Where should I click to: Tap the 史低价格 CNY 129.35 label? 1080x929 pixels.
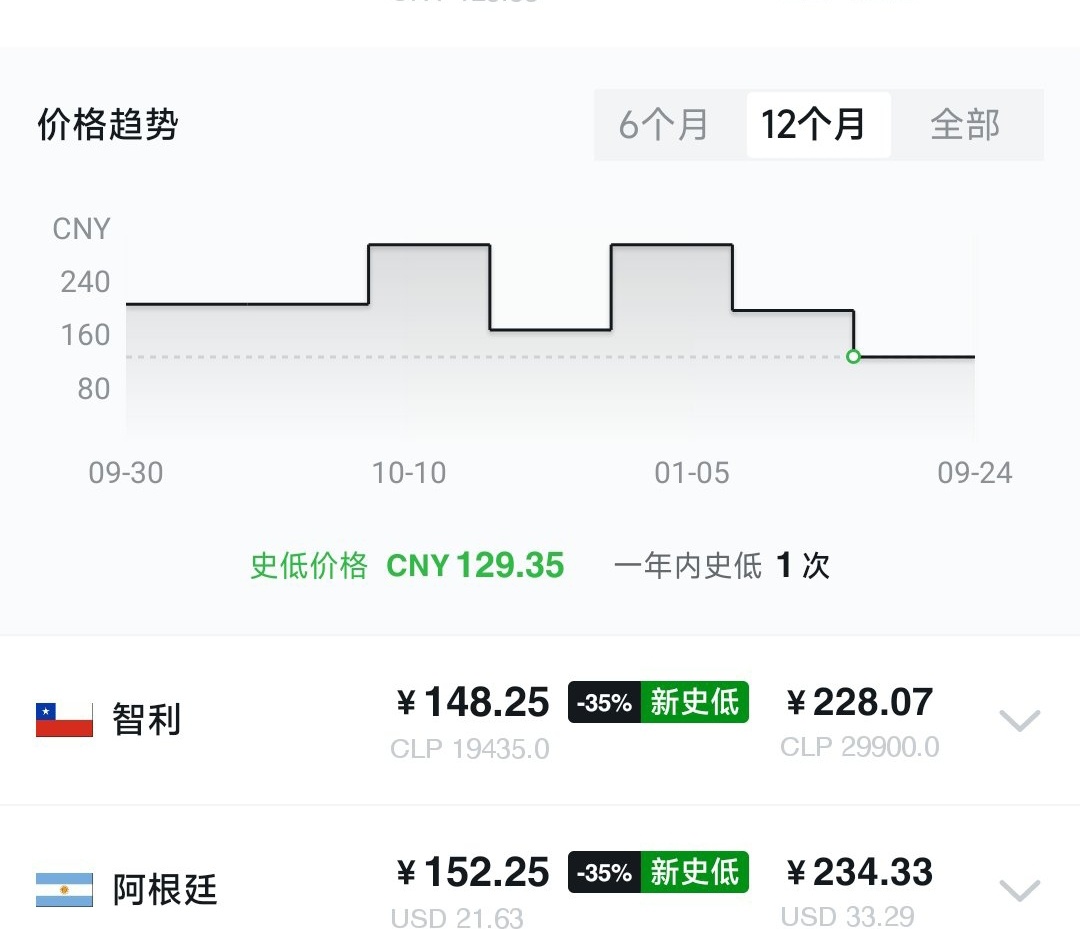click(x=407, y=565)
